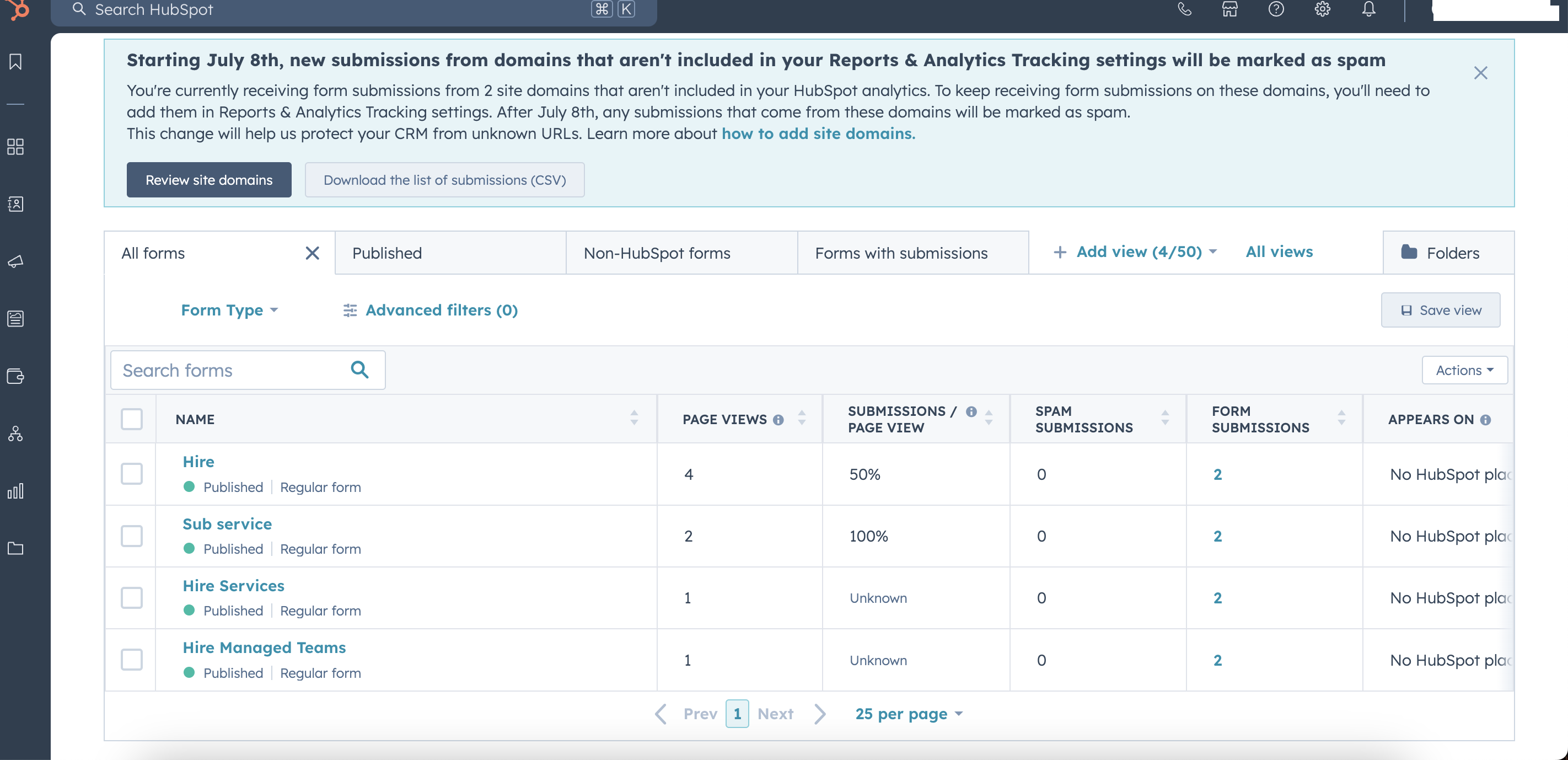1568x760 pixels.
Task: Sort by Page Views column arrows
Action: point(802,418)
